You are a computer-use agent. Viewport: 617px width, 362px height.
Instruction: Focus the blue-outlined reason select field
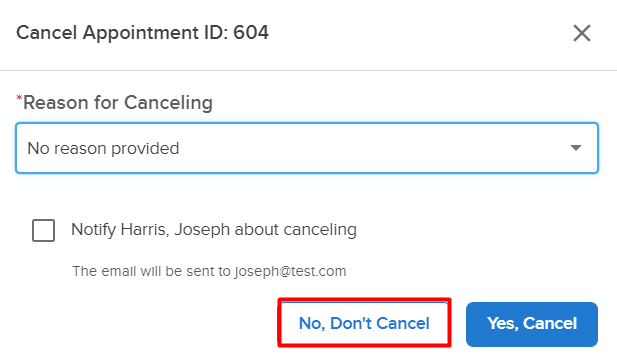[x=307, y=148]
